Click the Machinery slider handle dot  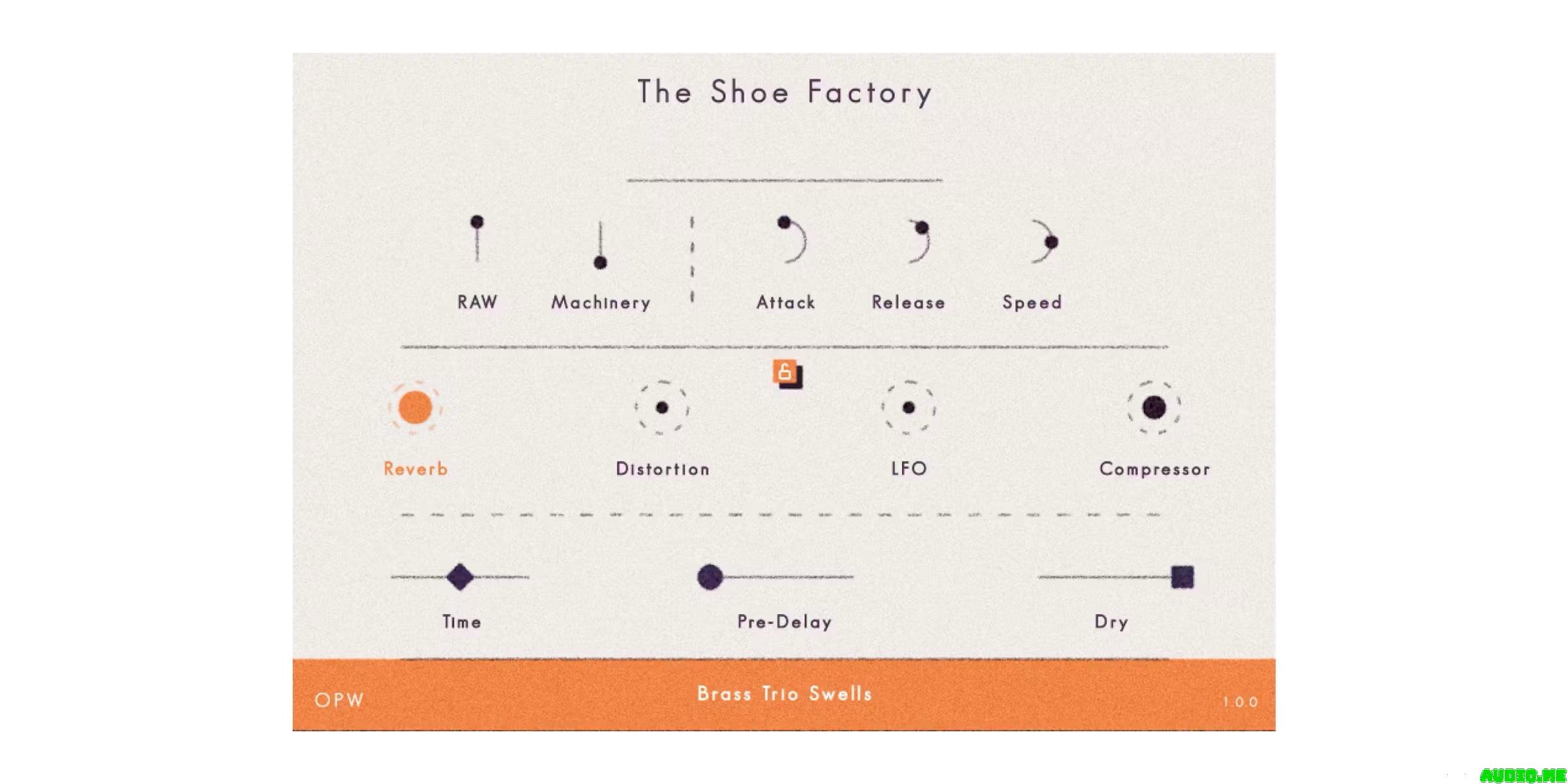600,263
